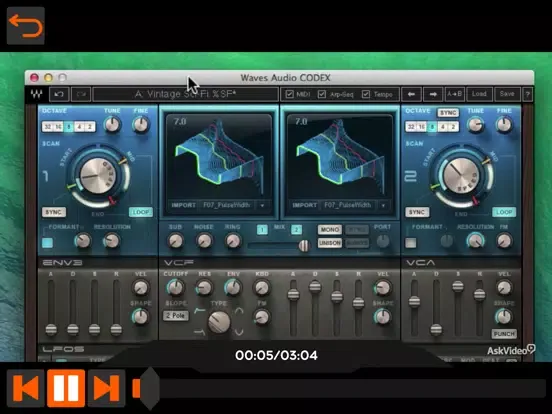The image size is (552, 414).
Task: Click oscillator 2 FM knob
Action: (504, 241)
